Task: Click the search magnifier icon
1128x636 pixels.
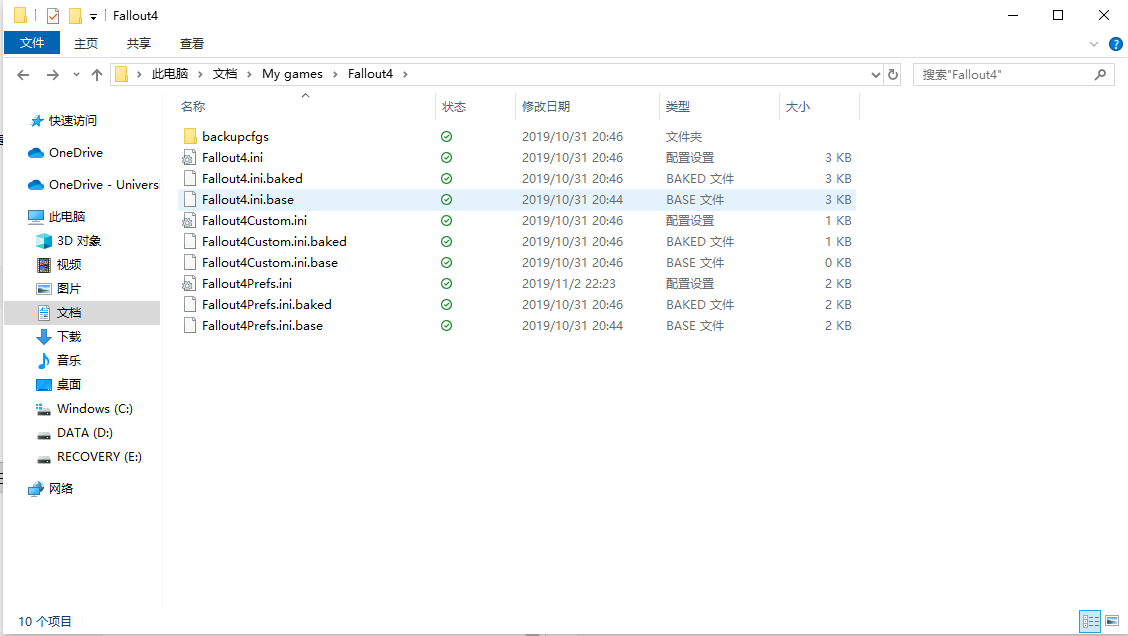Action: pos(1100,74)
